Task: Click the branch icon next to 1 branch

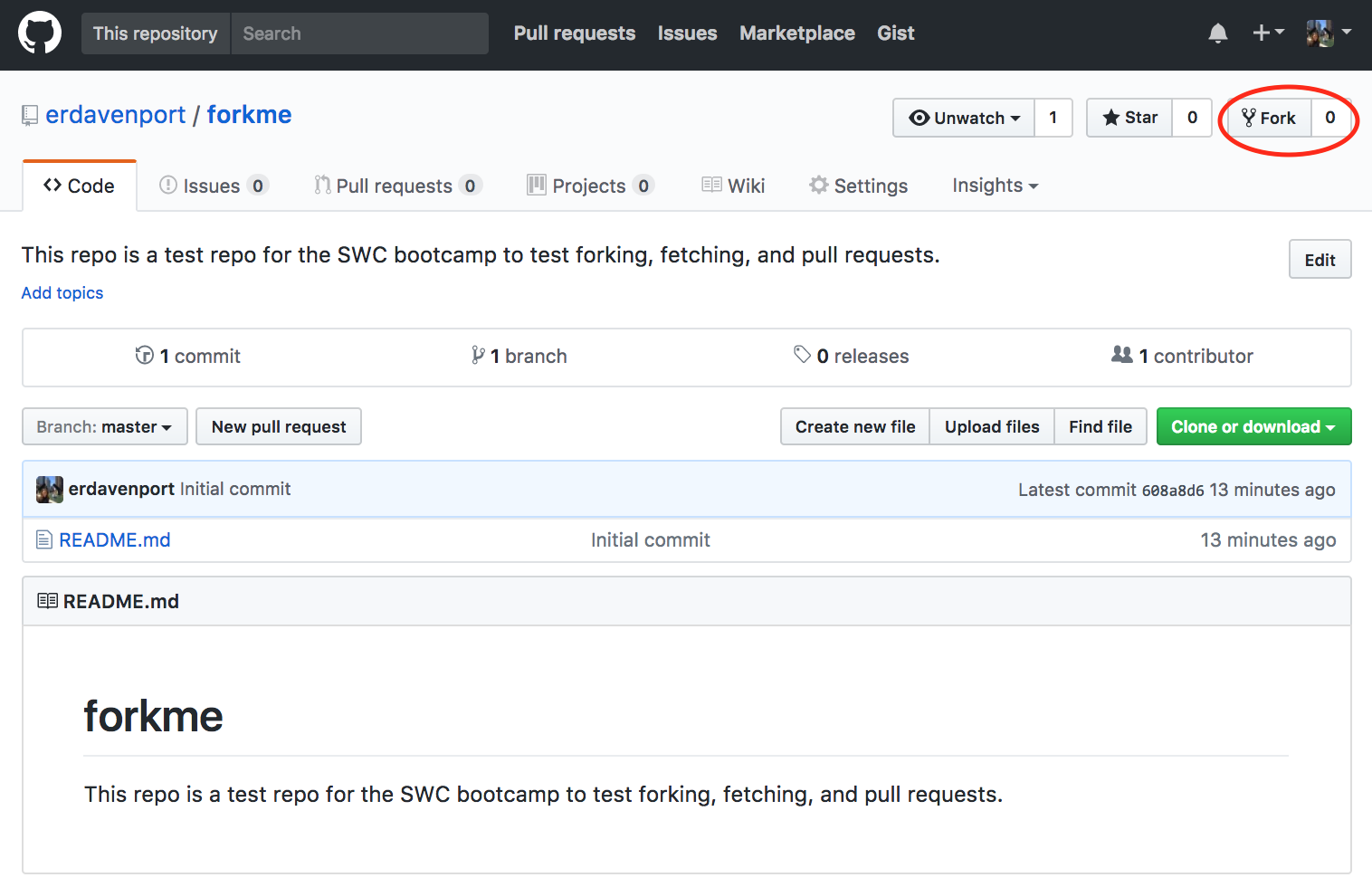Action: [x=478, y=355]
